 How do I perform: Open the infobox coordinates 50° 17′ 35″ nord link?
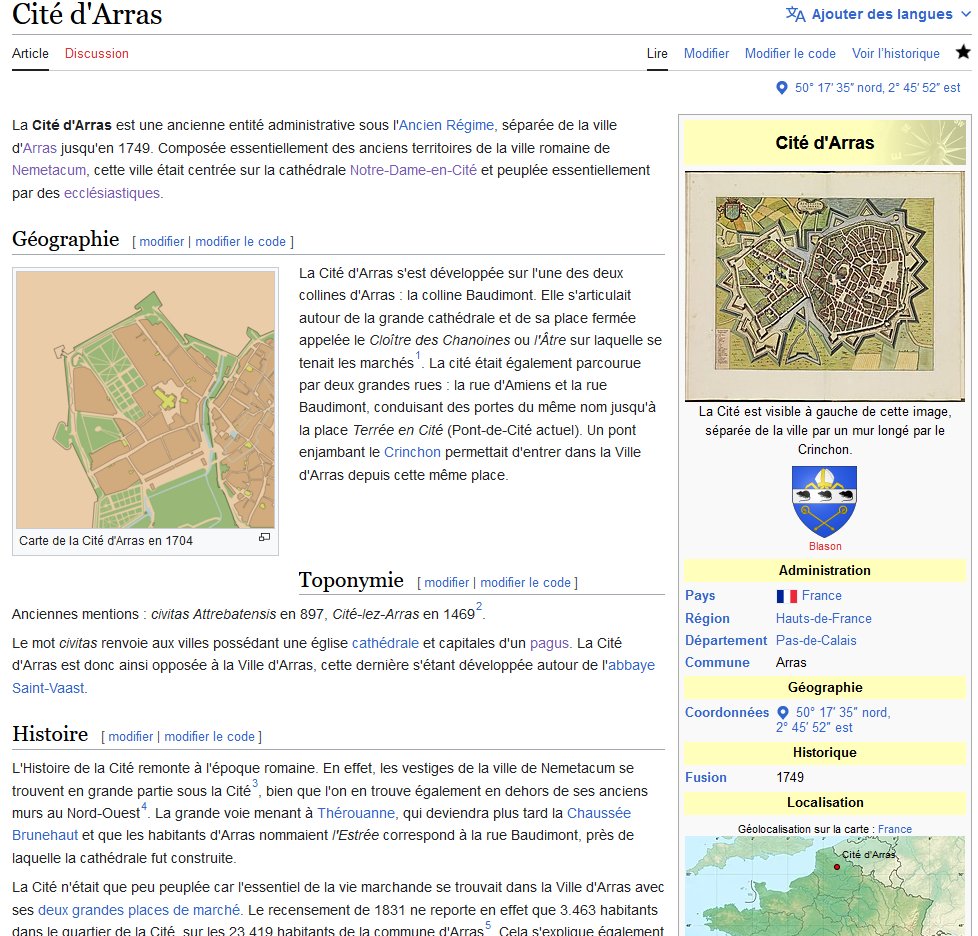pos(833,720)
